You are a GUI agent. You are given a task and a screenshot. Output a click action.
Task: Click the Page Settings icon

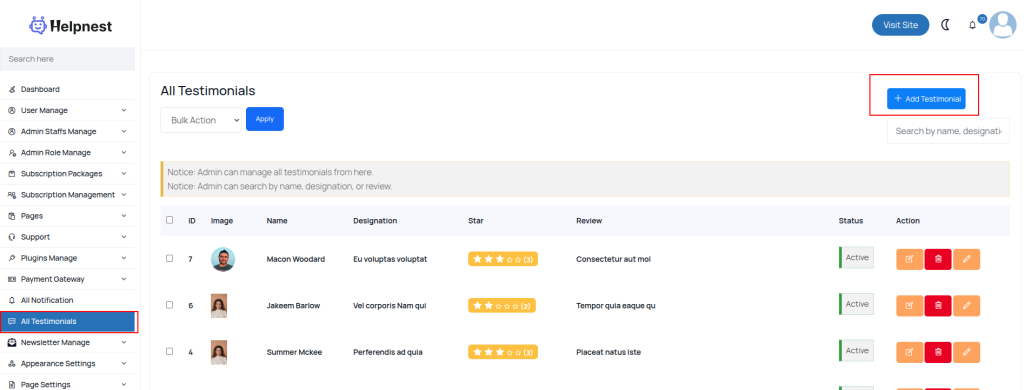(x=12, y=385)
